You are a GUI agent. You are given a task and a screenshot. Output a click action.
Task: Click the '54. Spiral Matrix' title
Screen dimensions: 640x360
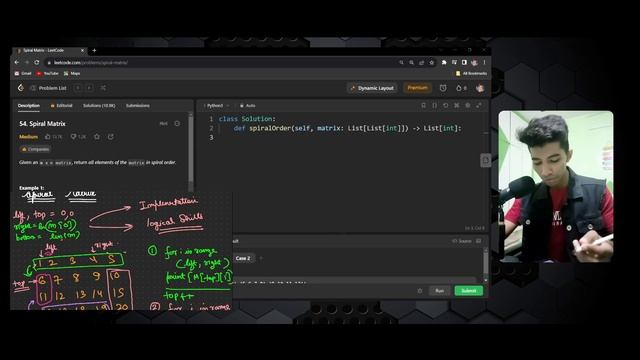(x=42, y=123)
